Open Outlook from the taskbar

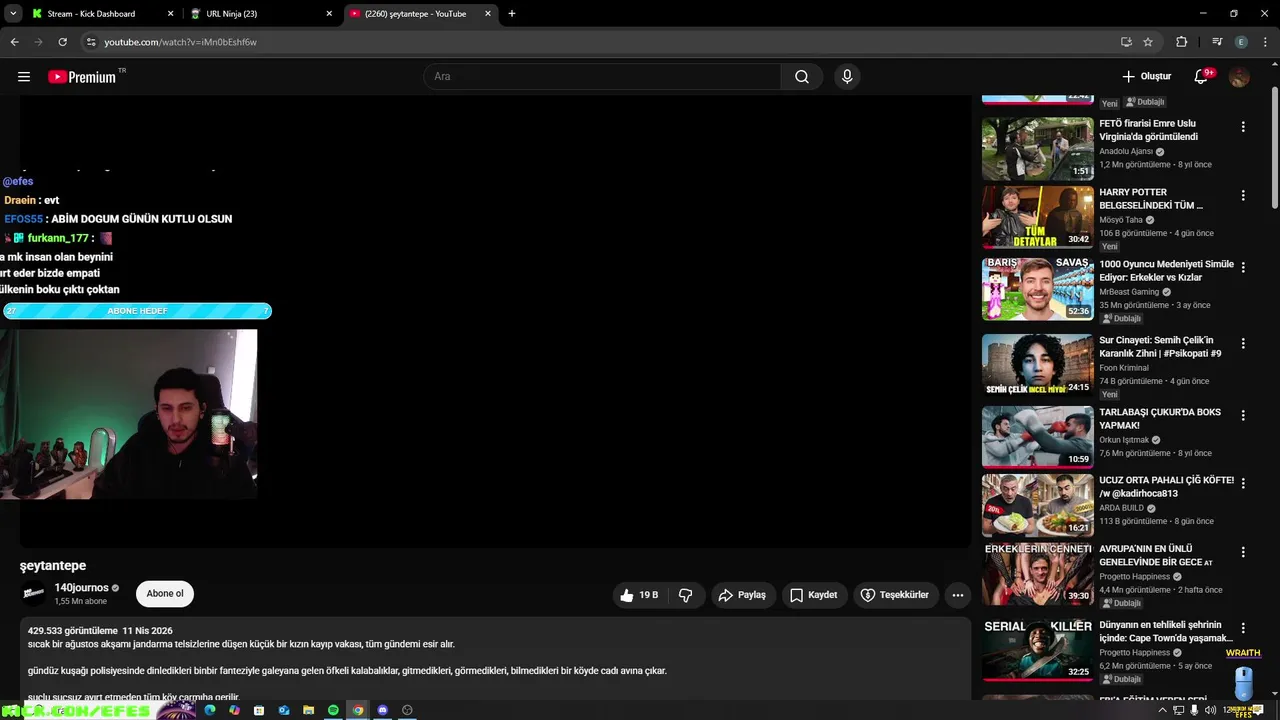point(284,710)
